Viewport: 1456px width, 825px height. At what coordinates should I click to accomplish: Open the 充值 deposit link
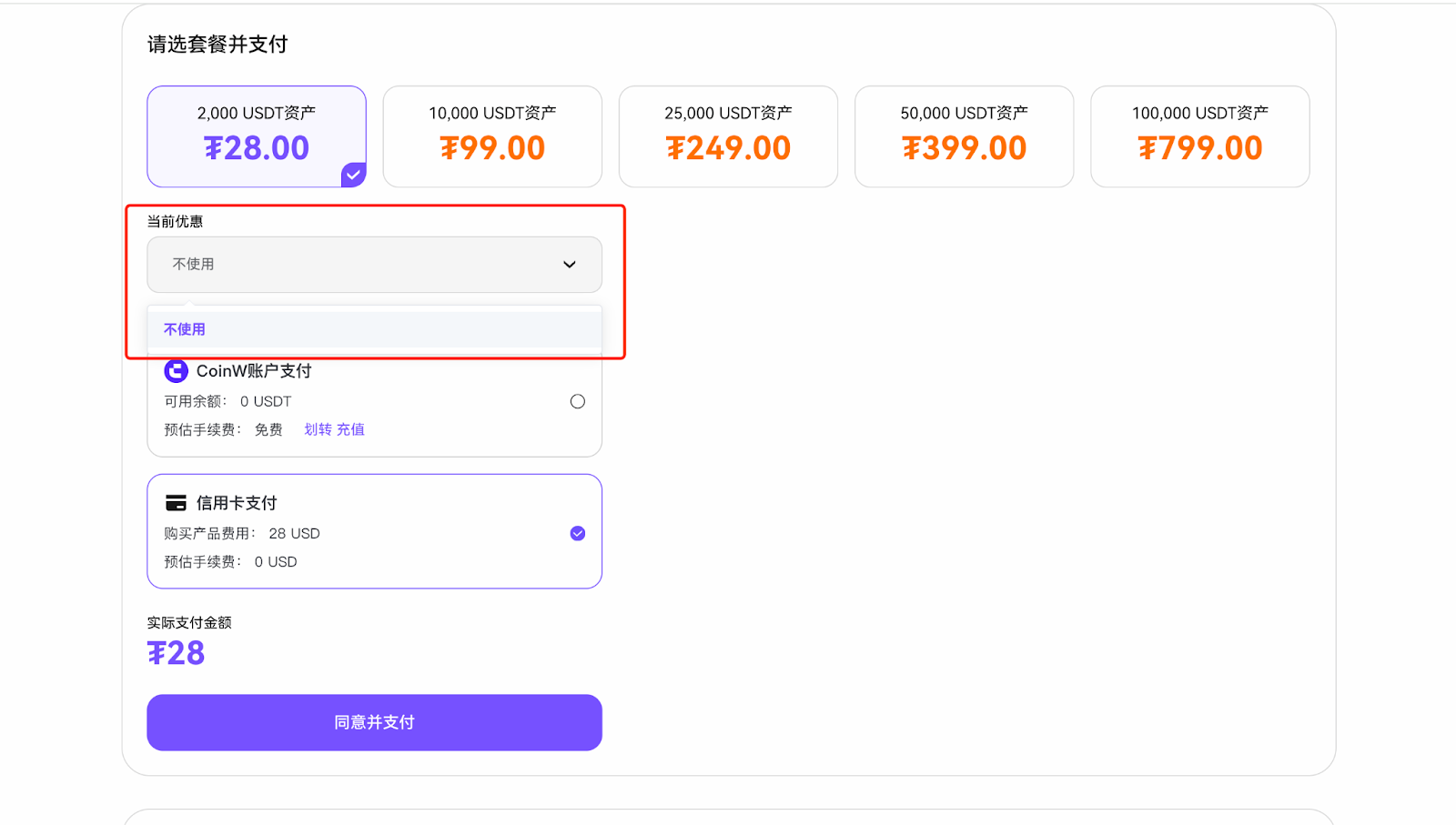point(350,429)
